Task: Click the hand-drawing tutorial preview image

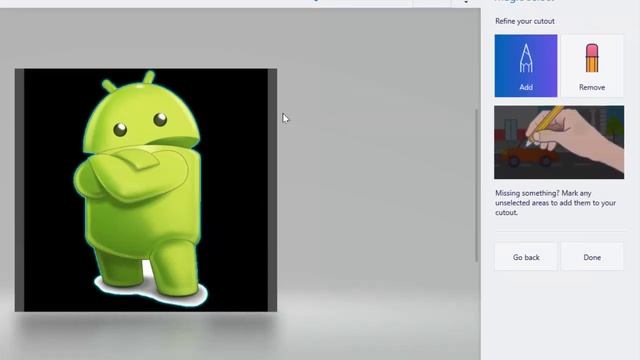Action: click(559, 142)
